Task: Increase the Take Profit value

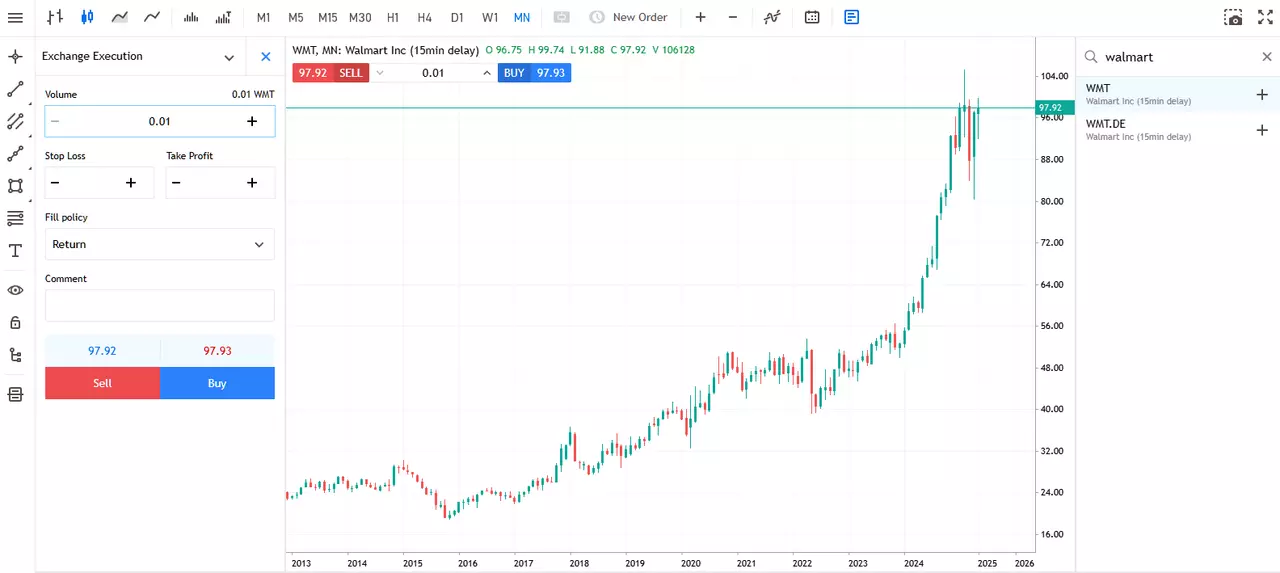Action: click(252, 183)
